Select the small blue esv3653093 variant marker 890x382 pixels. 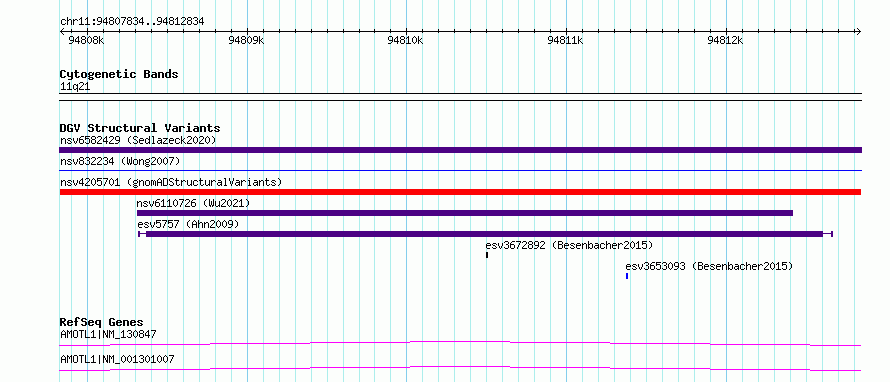tap(627, 276)
